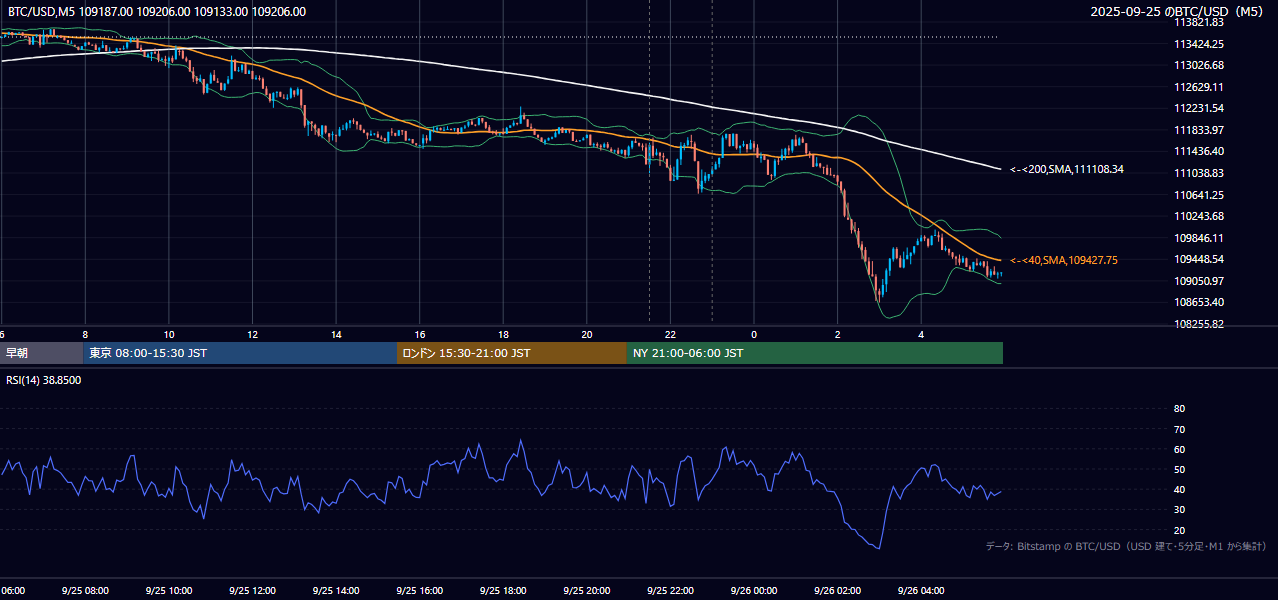
Task: Click price axis label 109846.11
Action: 1199,238
